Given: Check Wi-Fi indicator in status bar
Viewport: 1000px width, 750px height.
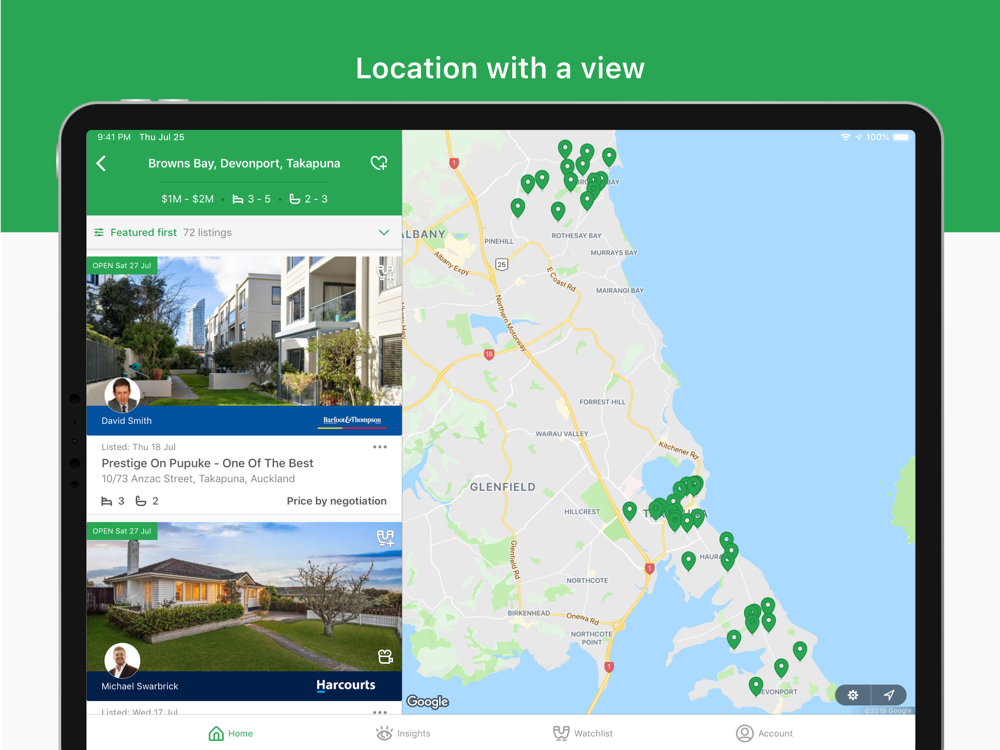Looking at the screenshot, I should (x=846, y=137).
